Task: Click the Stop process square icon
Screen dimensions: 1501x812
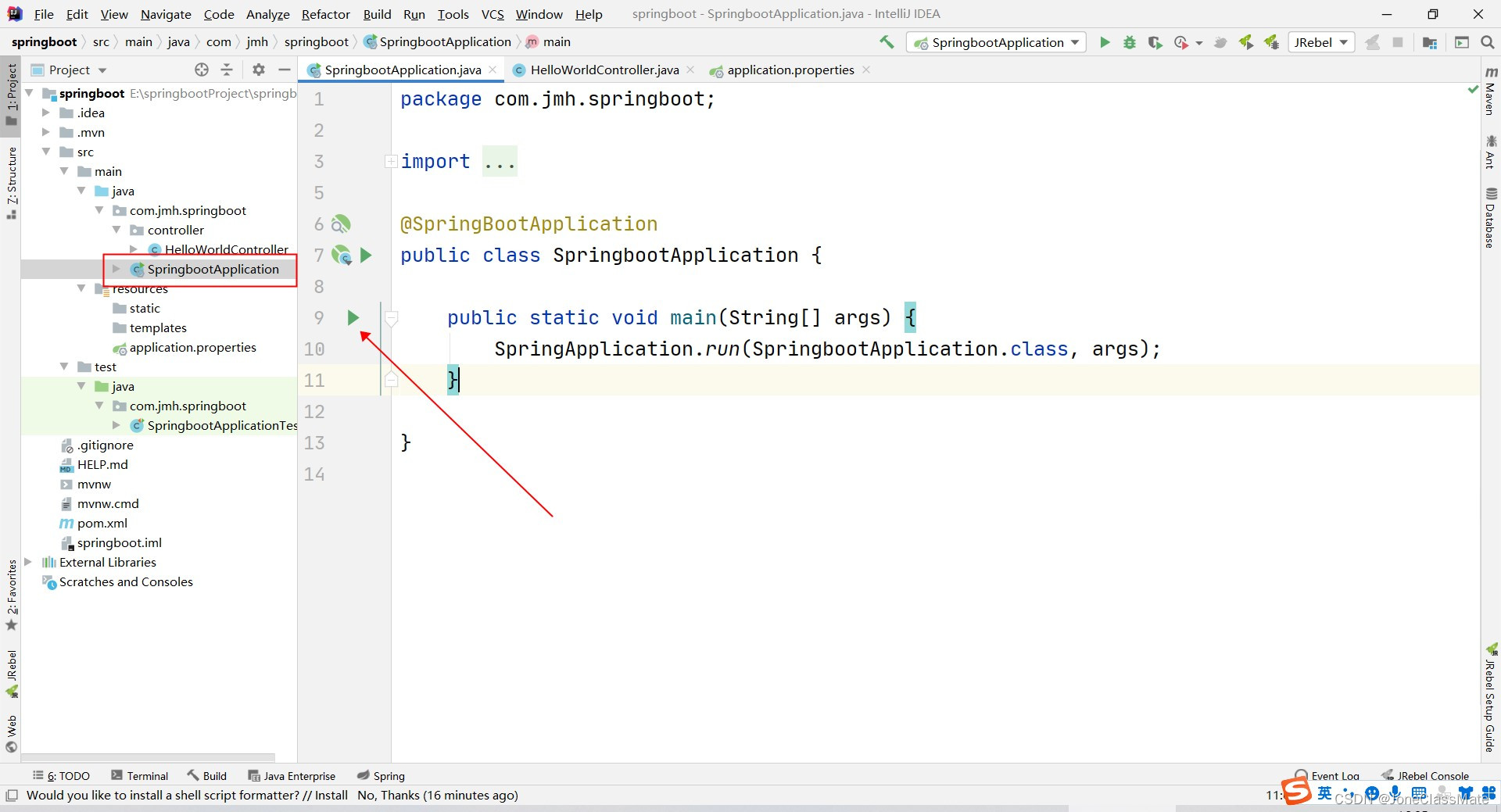Action: (1398, 42)
